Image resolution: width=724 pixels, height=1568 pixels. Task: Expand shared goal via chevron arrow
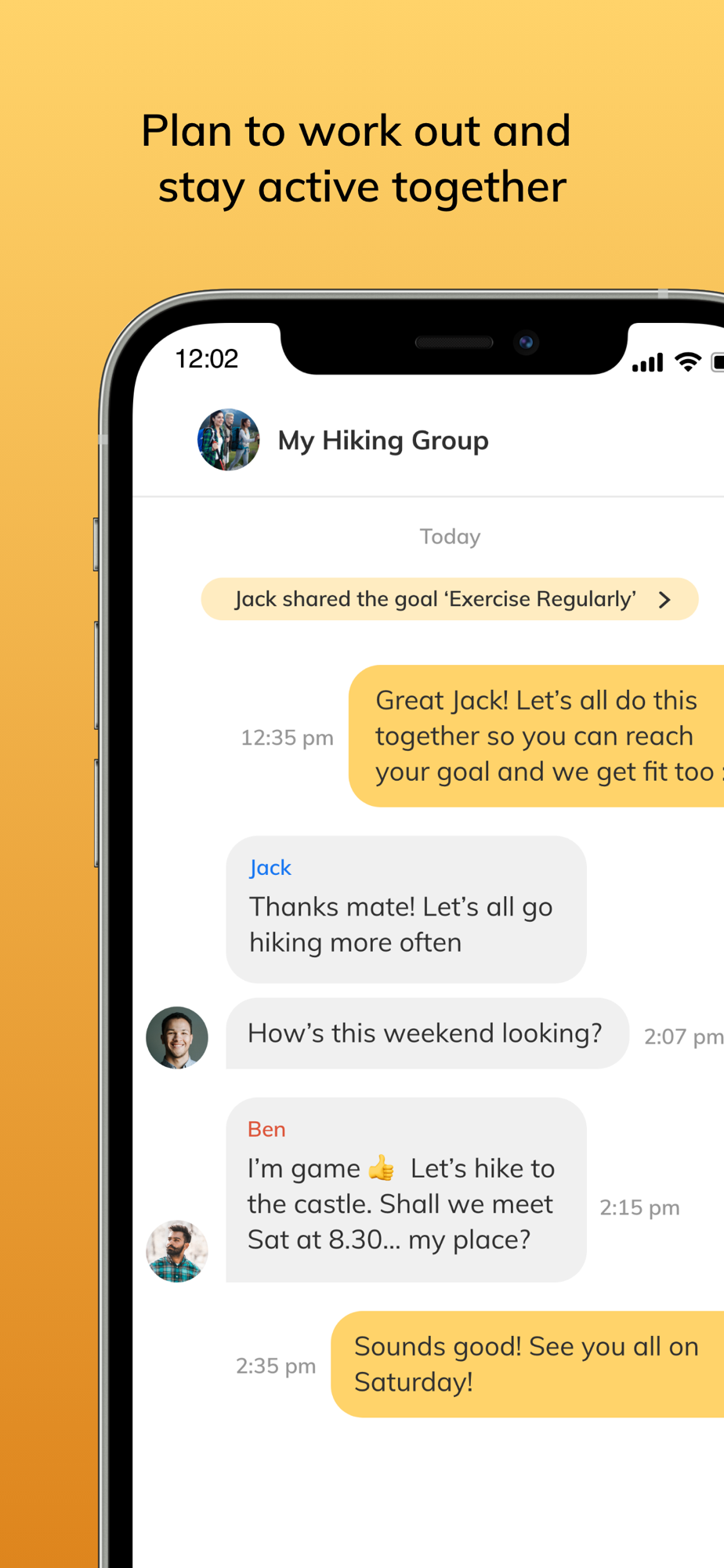pos(664,600)
